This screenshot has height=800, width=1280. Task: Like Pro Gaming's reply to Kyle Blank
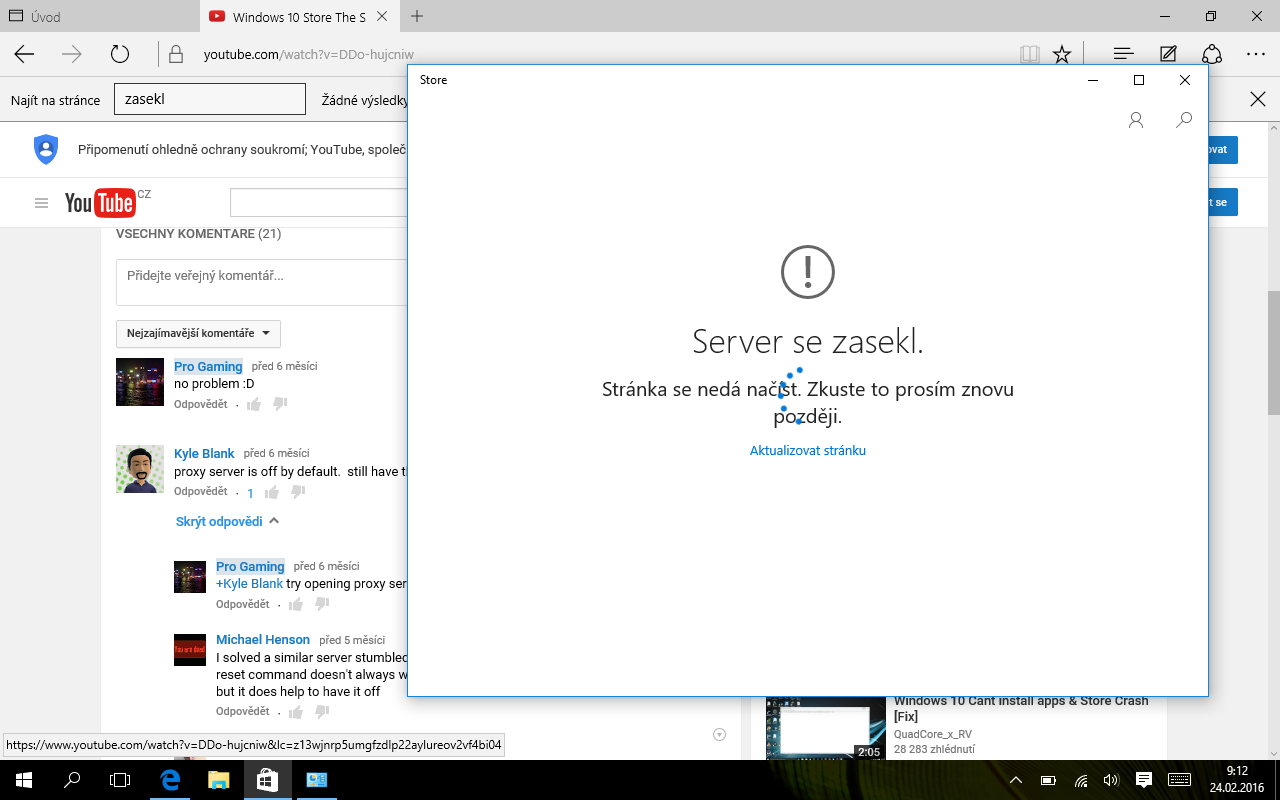pyautogui.click(x=296, y=604)
